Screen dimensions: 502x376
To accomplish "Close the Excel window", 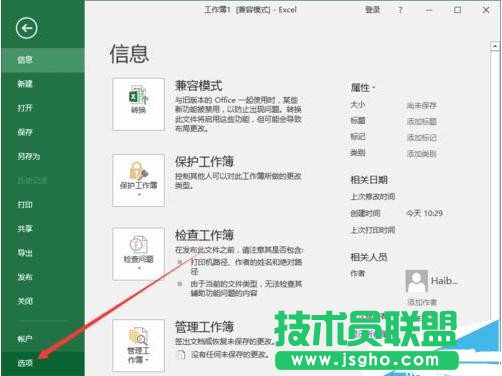I will tap(486, 10).
